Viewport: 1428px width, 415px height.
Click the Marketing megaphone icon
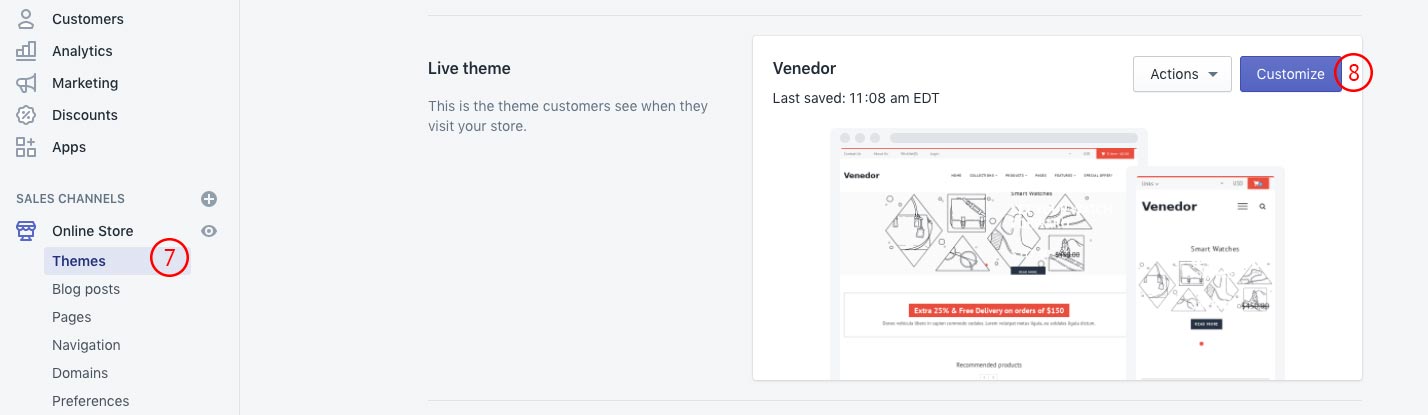click(x=26, y=83)
